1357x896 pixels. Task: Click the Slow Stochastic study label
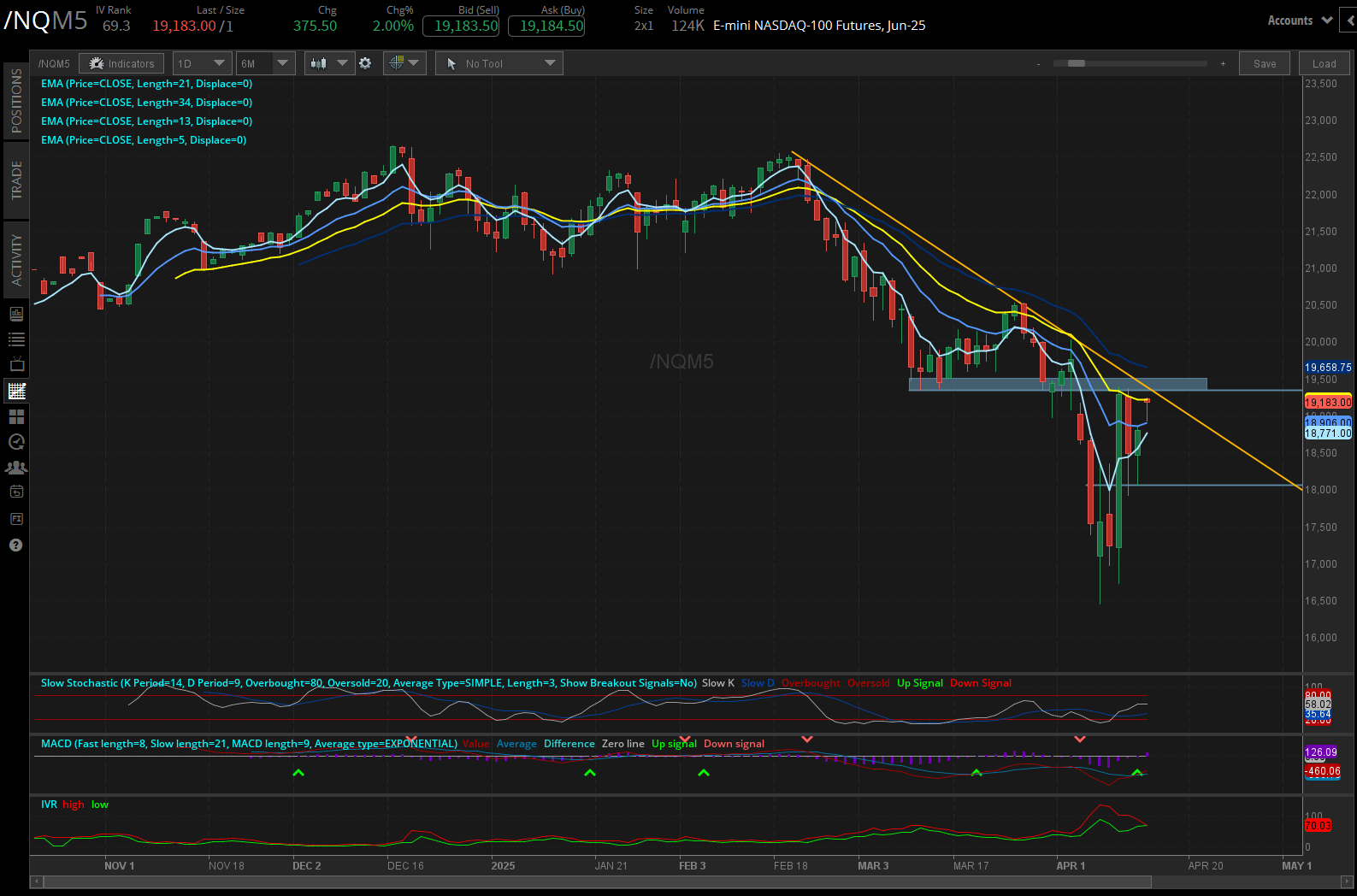[x=369, y=683]
